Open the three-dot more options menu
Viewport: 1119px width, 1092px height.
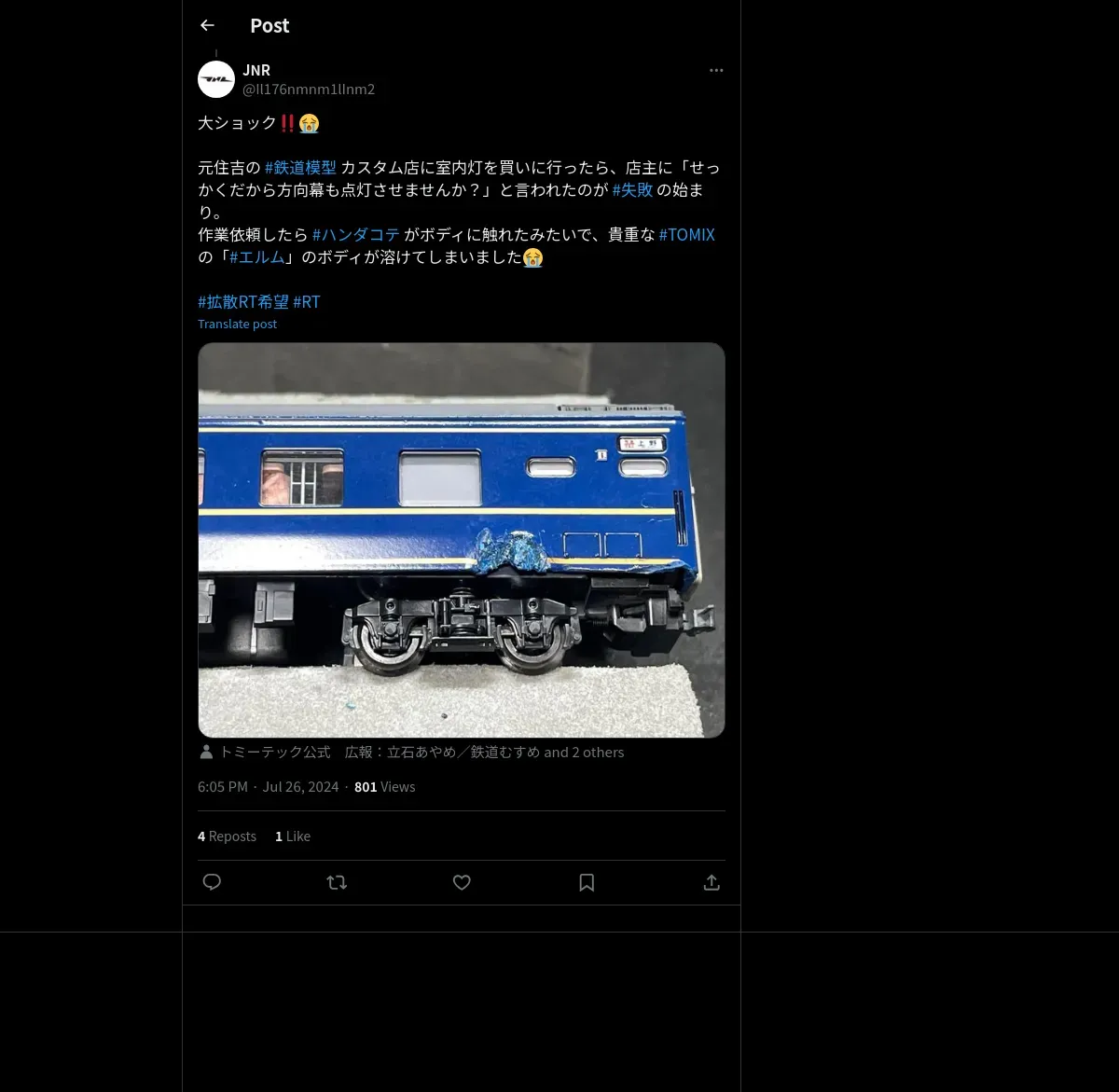pyautogui.click(x=716, y=70)
